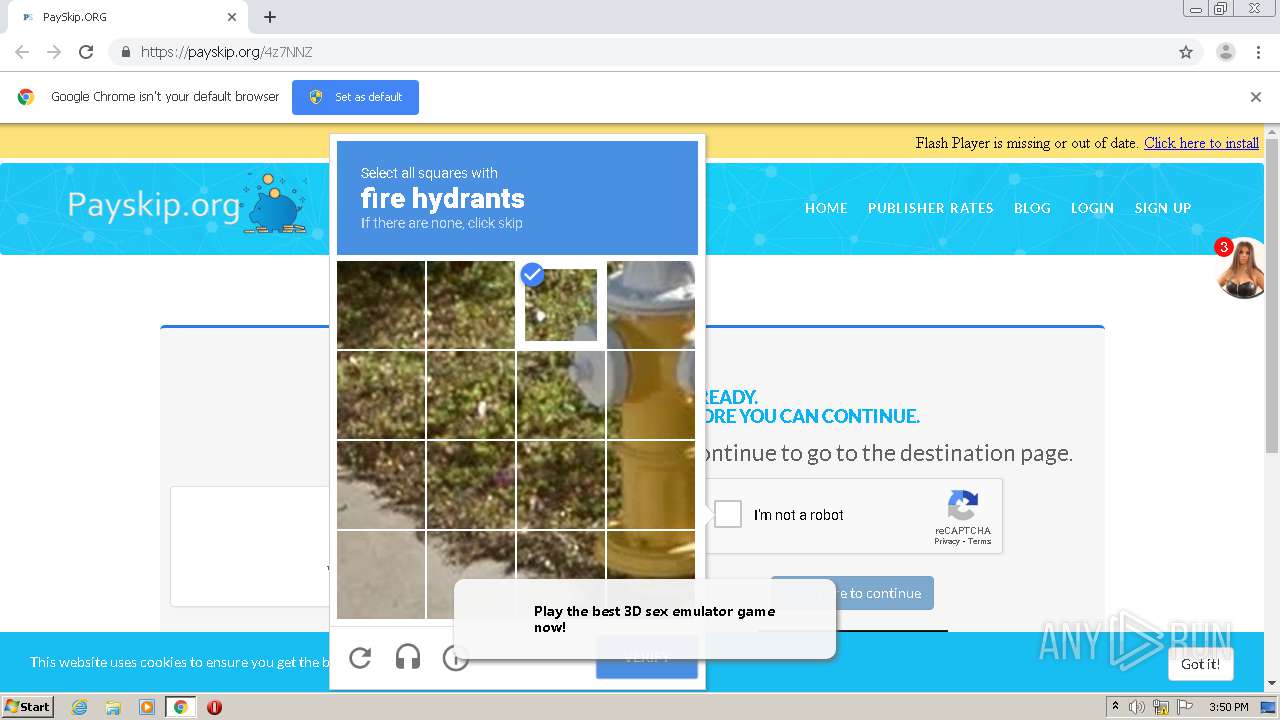Open the media player taskbar icon

[147, 707]
